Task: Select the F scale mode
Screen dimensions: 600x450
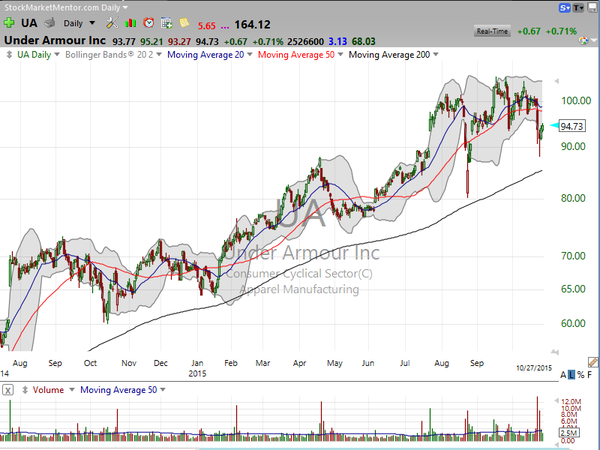Action: (590, 375)
